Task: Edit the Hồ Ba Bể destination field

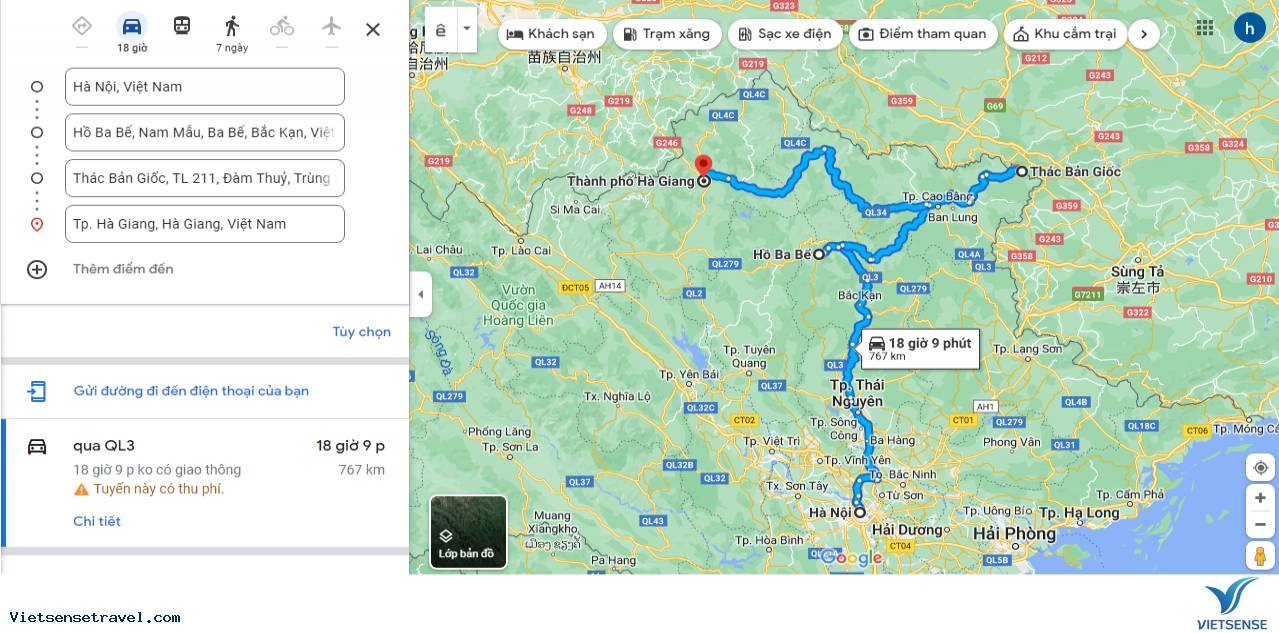Action: tap(205, 132)
